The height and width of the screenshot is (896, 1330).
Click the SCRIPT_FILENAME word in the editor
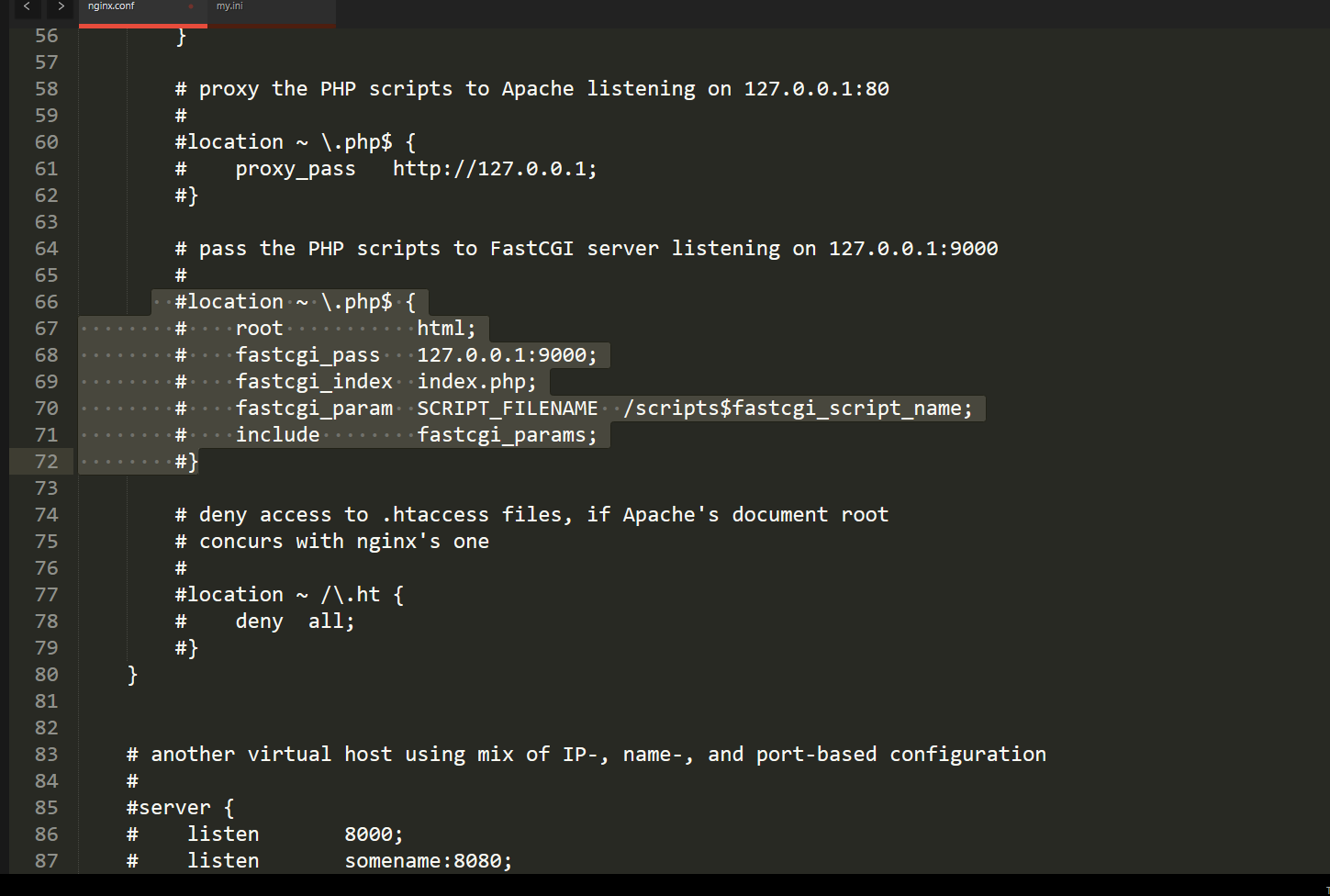click(508, 409)
